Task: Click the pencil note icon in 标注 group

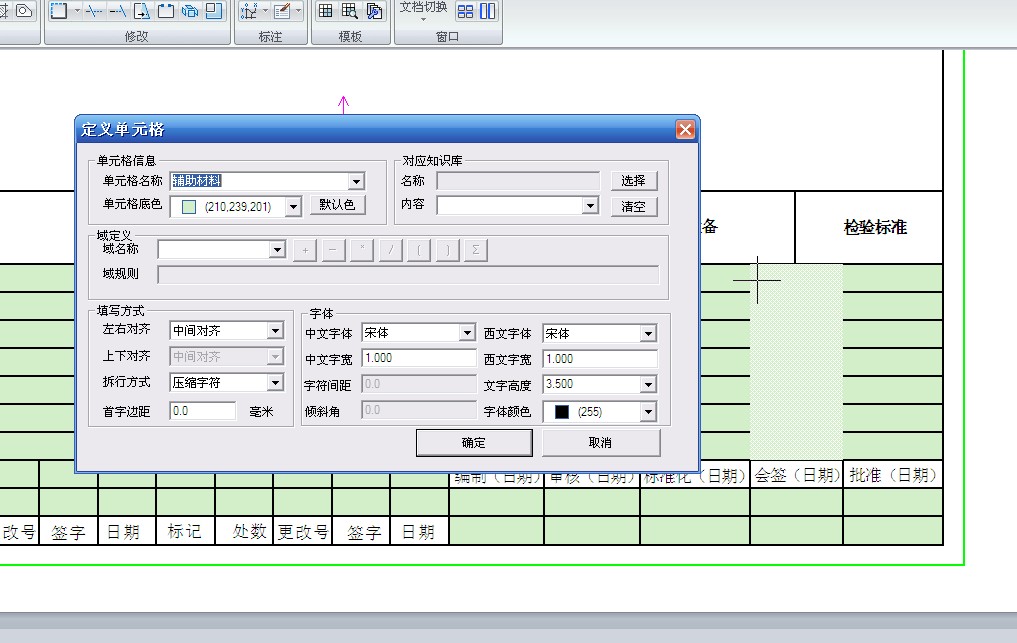Action: click(281, 11)
